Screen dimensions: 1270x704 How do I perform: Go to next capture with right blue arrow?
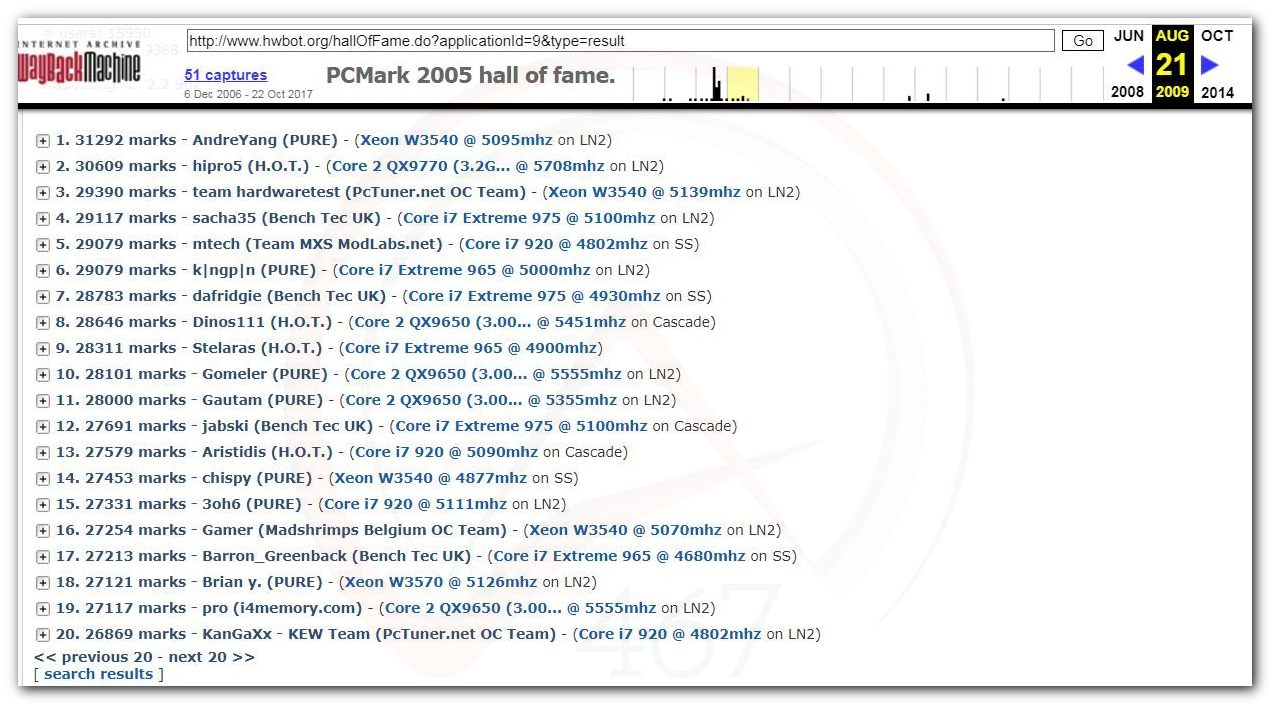point(1210,65)
